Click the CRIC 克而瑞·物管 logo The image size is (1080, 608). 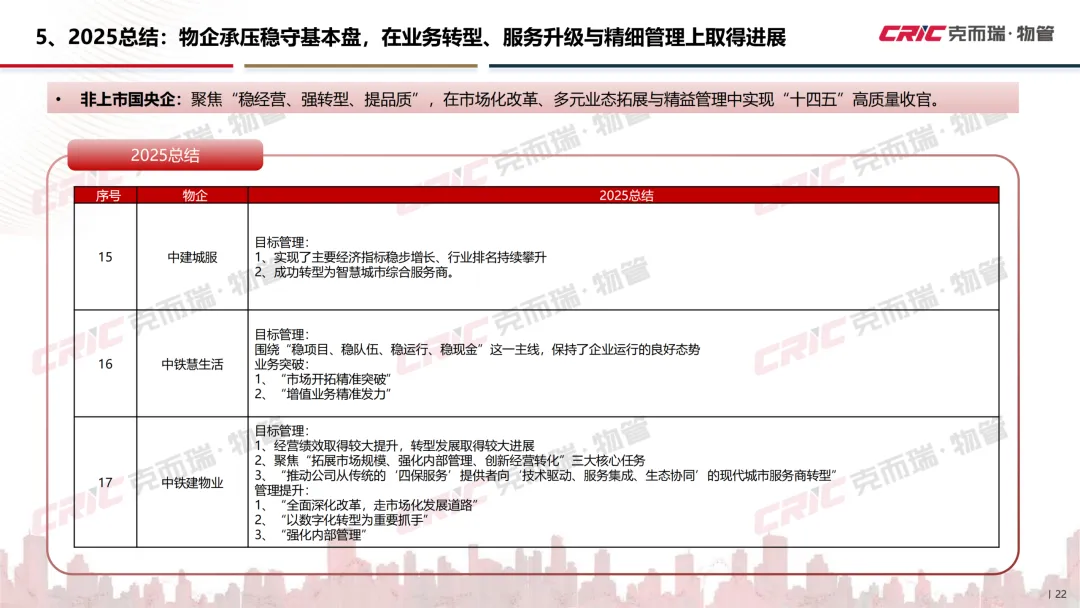point(966,33)
